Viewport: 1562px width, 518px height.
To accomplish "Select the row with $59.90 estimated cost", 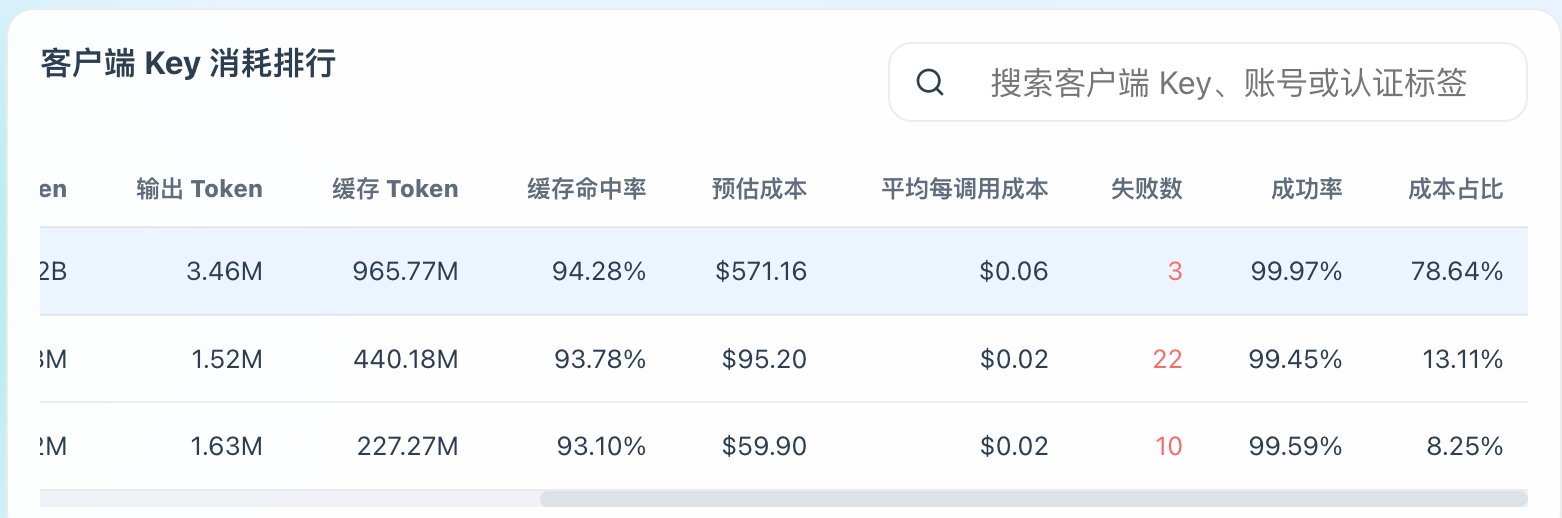I will [x=784, y=446].
